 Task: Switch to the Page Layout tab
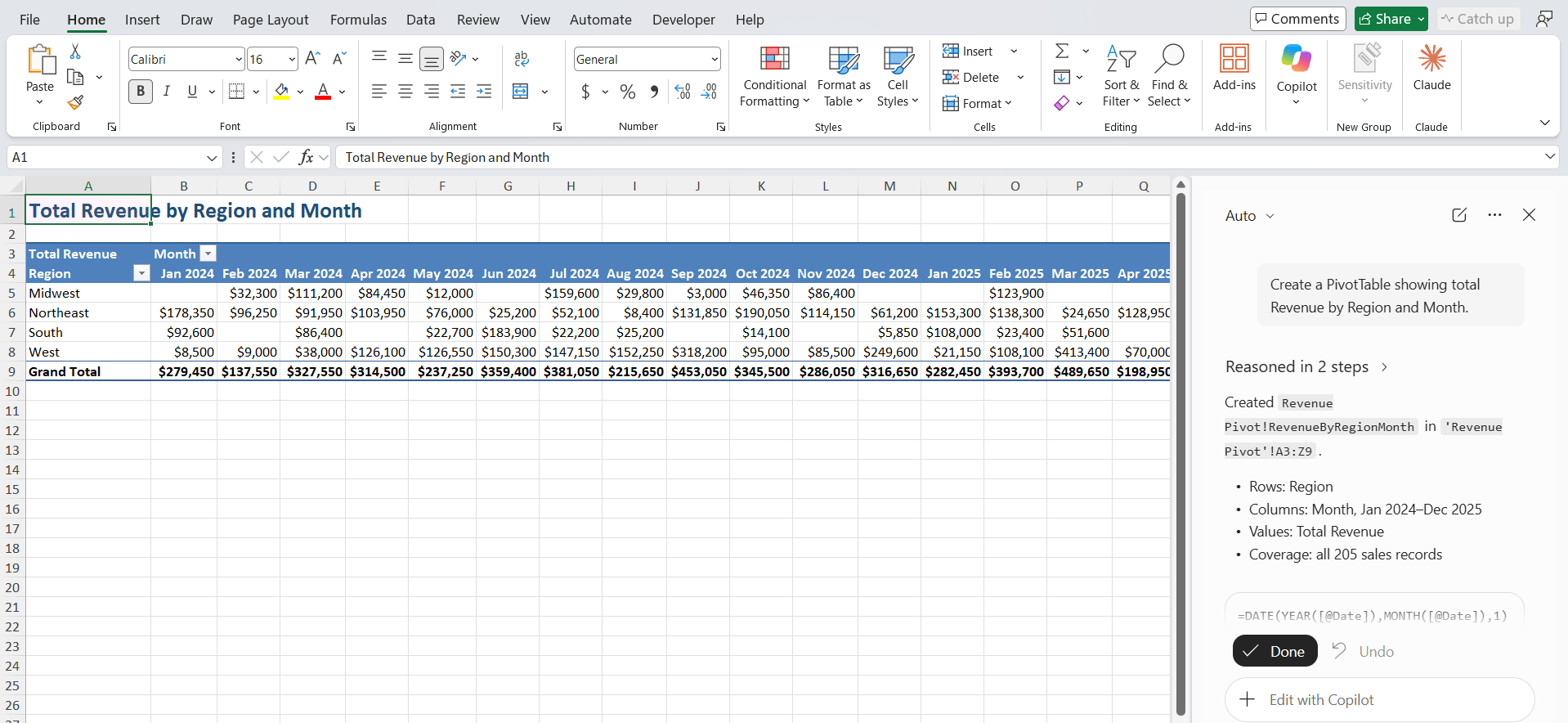271,20
